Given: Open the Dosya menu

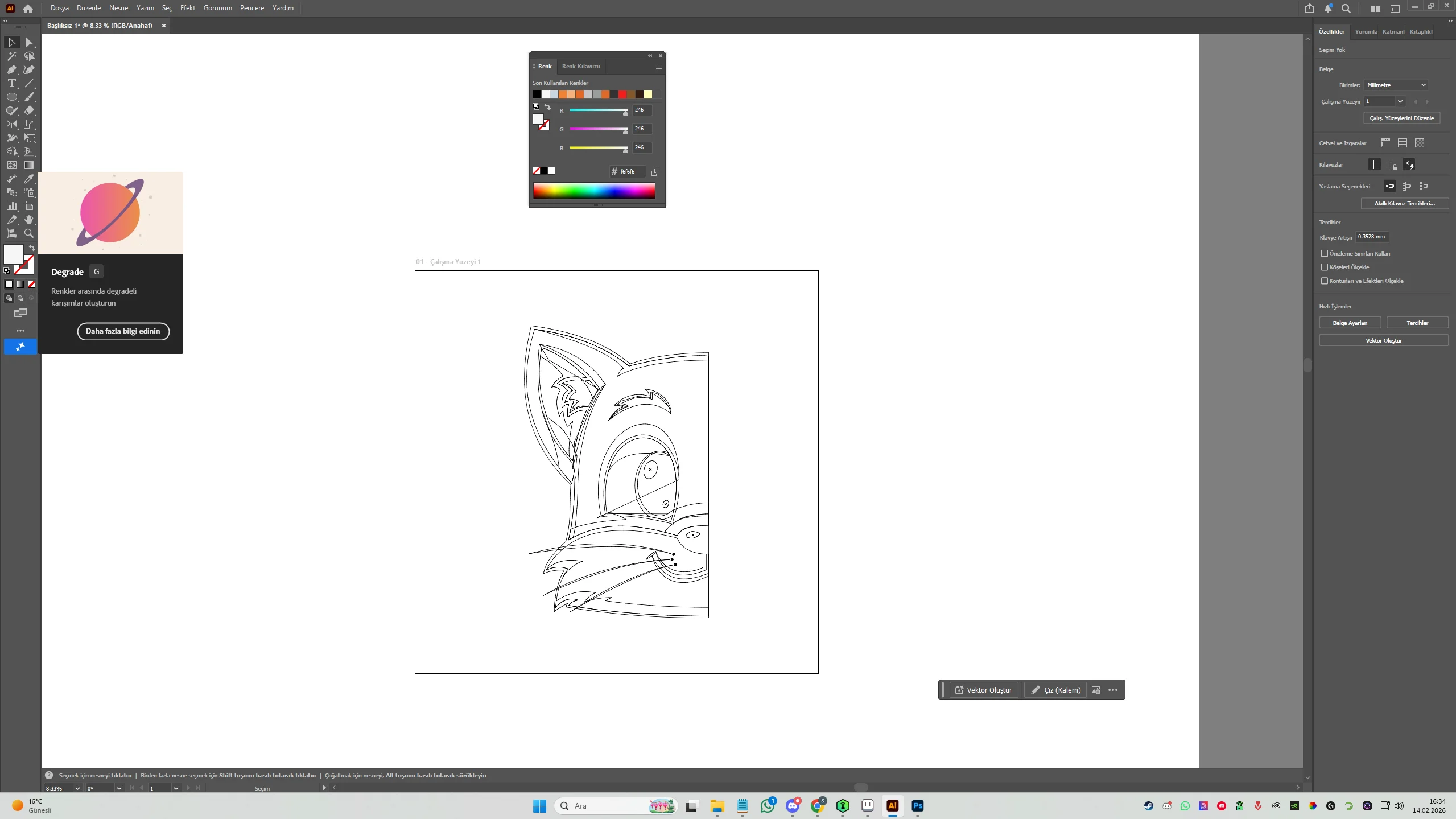Looking at the screenshot, I should [59, 8].
